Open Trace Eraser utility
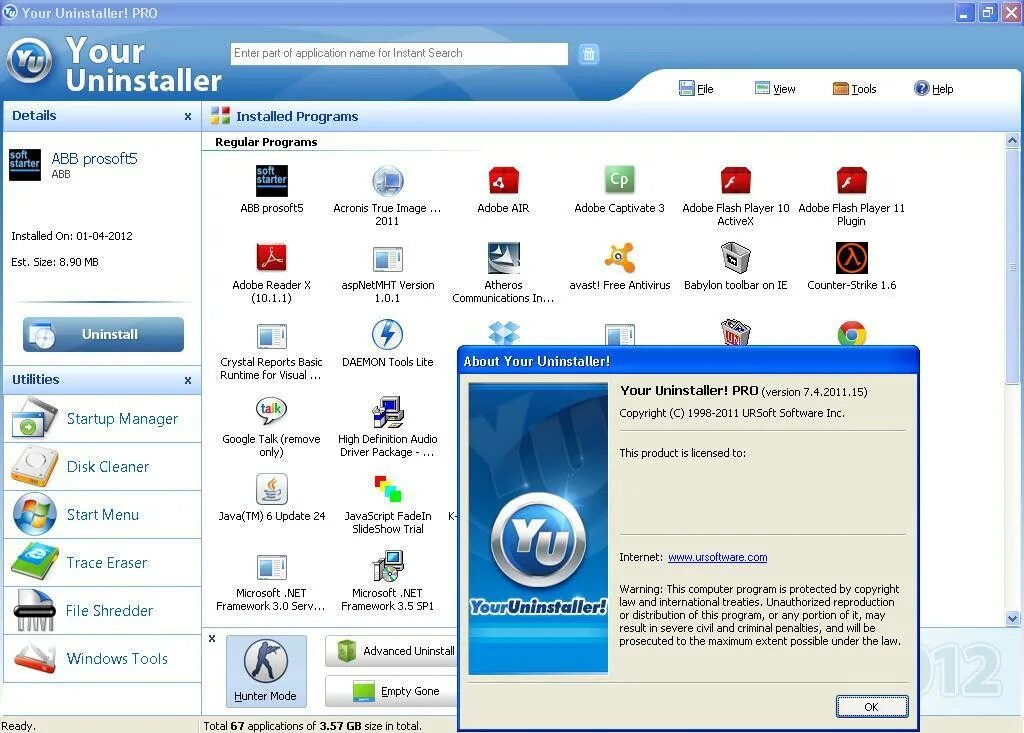The height and width of the screenshot is (733, 1024). point(103,562)
